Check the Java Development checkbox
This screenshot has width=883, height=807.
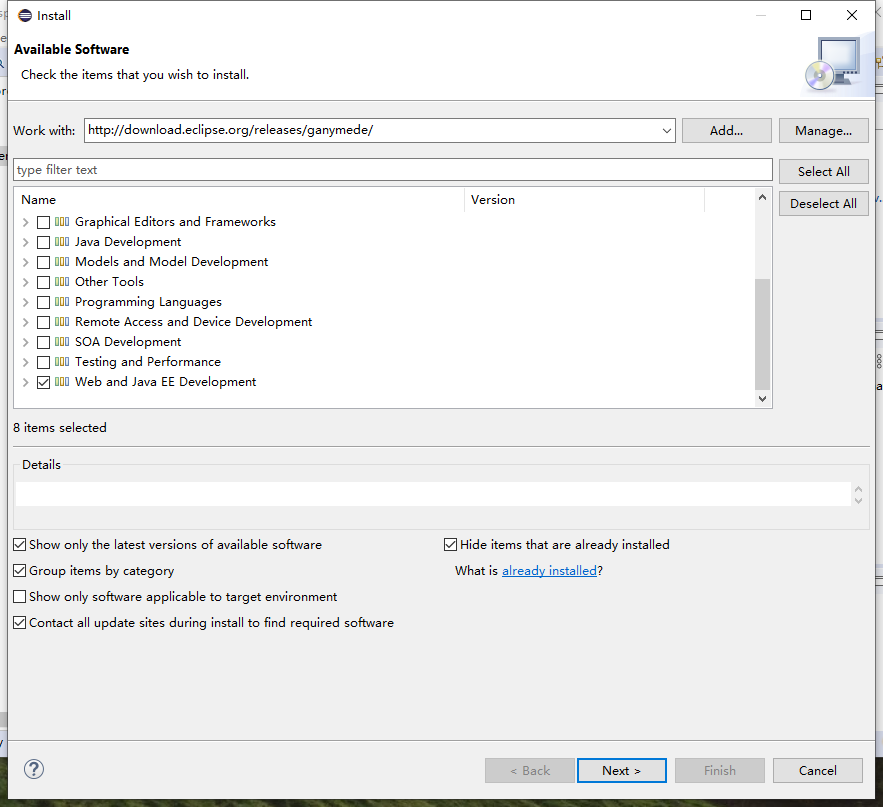pos(43,243)
